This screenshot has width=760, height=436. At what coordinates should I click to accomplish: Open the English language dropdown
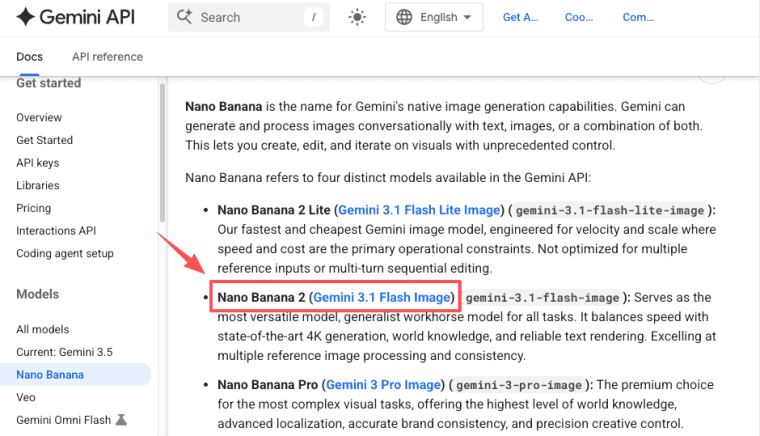434,17
